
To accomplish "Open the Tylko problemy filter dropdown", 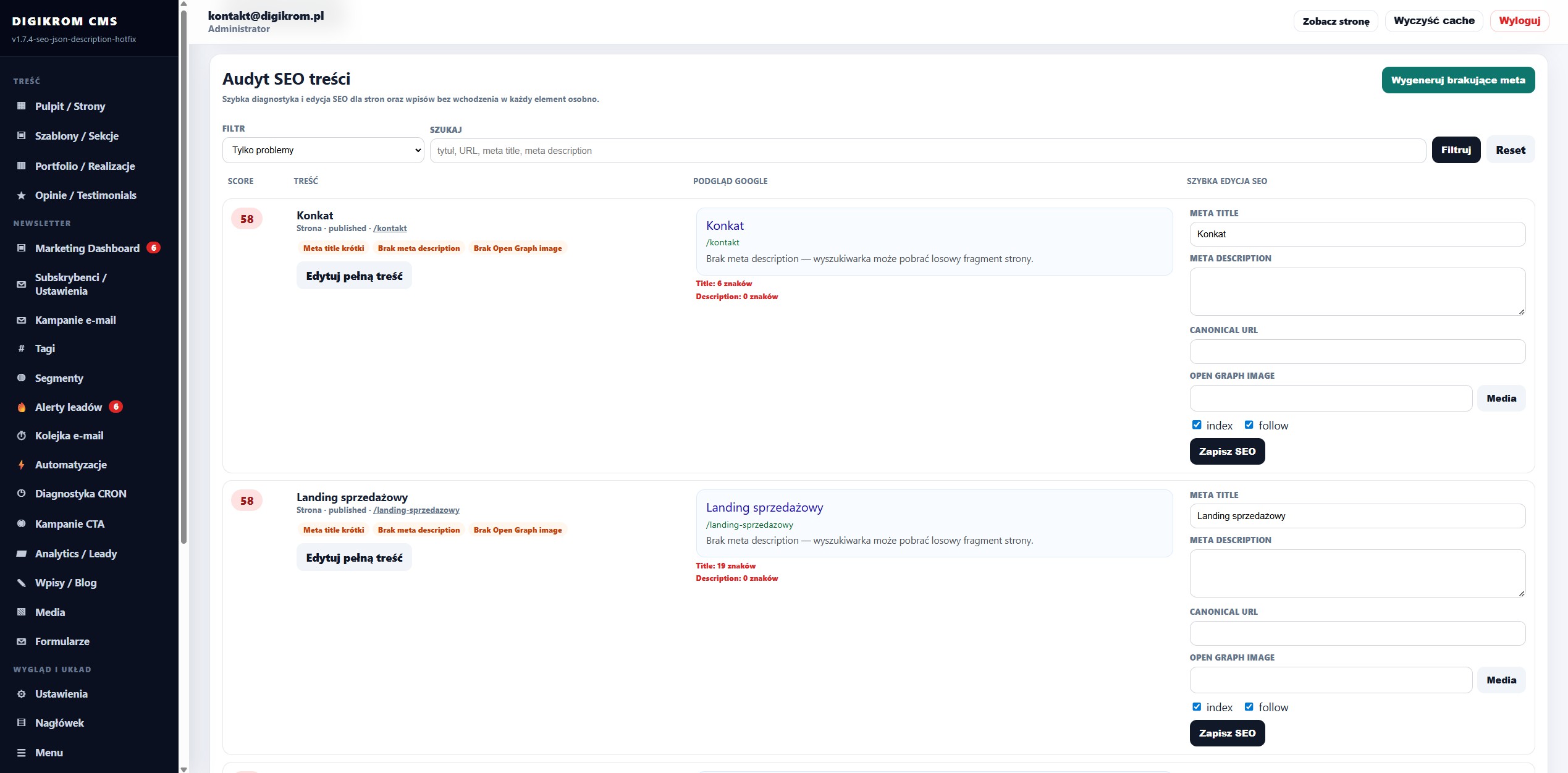I will click(x=323, y=150).
